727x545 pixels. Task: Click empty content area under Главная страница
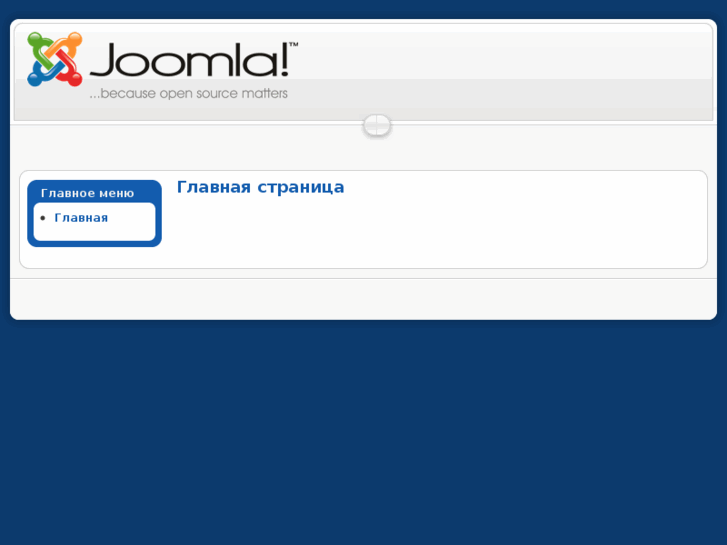click(x=436, y=232)
